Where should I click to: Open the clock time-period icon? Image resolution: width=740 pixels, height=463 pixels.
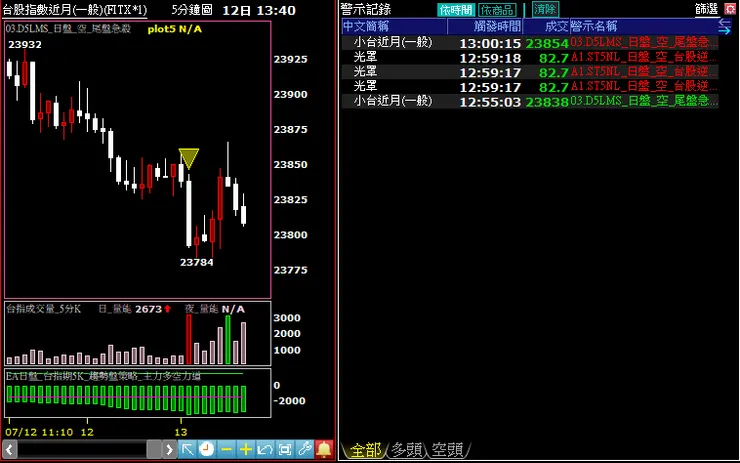coord(207,449)
